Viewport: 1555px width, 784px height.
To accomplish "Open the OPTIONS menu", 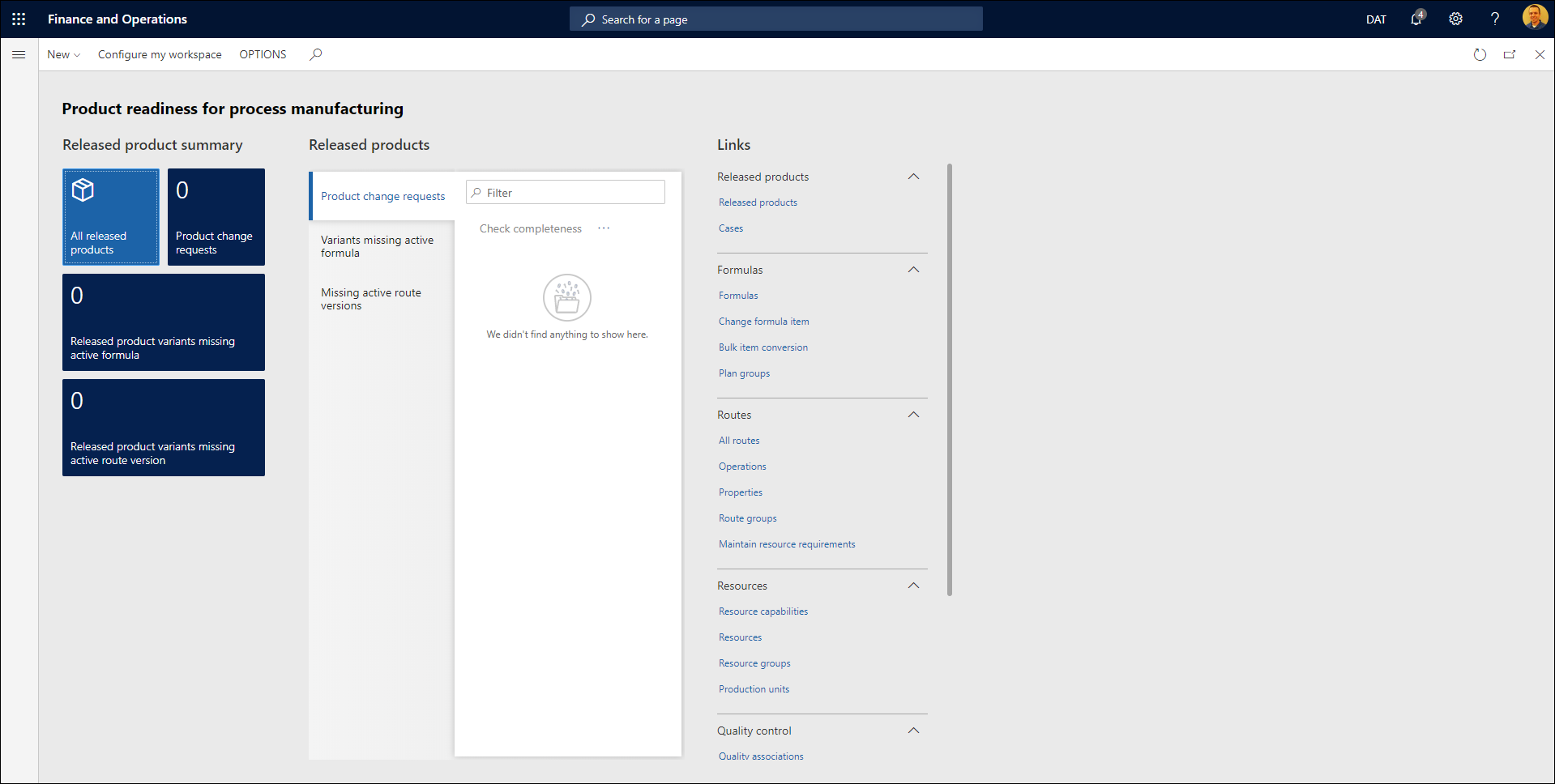I will pyautogui.click(x=263, y=54).
